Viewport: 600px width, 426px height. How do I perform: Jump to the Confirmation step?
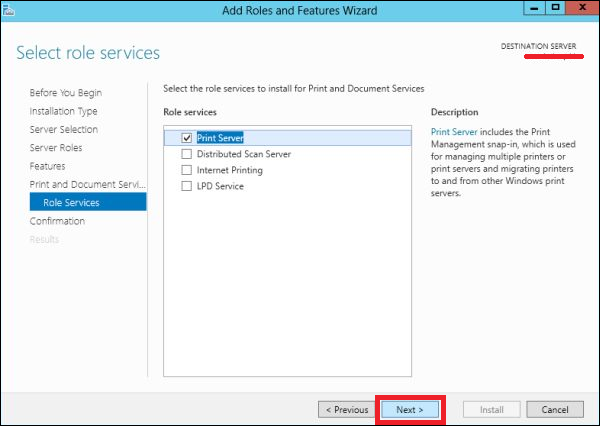(x=57, y=221)
